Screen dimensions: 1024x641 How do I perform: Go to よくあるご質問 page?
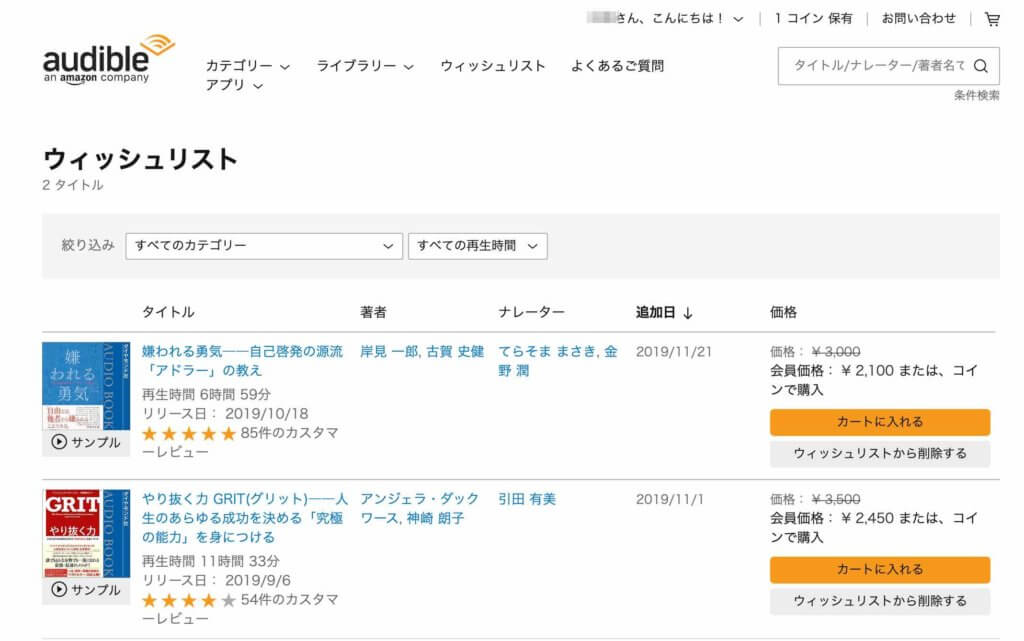(617, 66)
